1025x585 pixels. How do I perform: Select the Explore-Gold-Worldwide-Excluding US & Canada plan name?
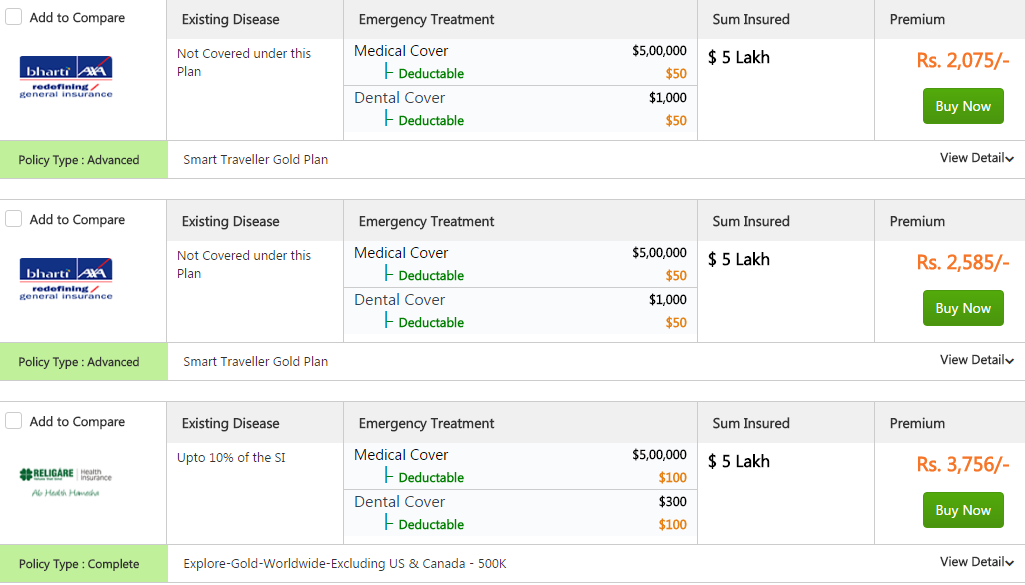click(x=344, y=563)
